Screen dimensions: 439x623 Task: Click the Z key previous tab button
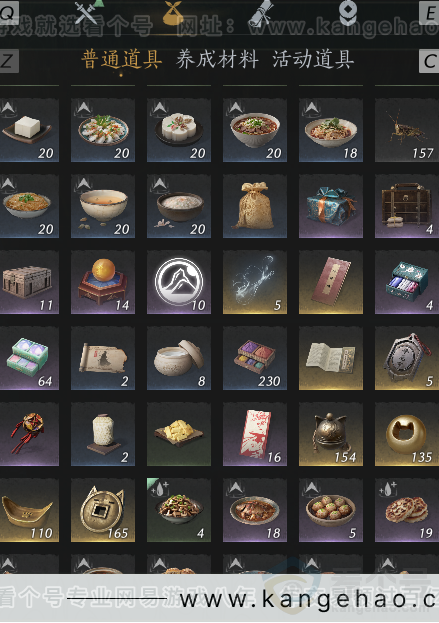9,61
